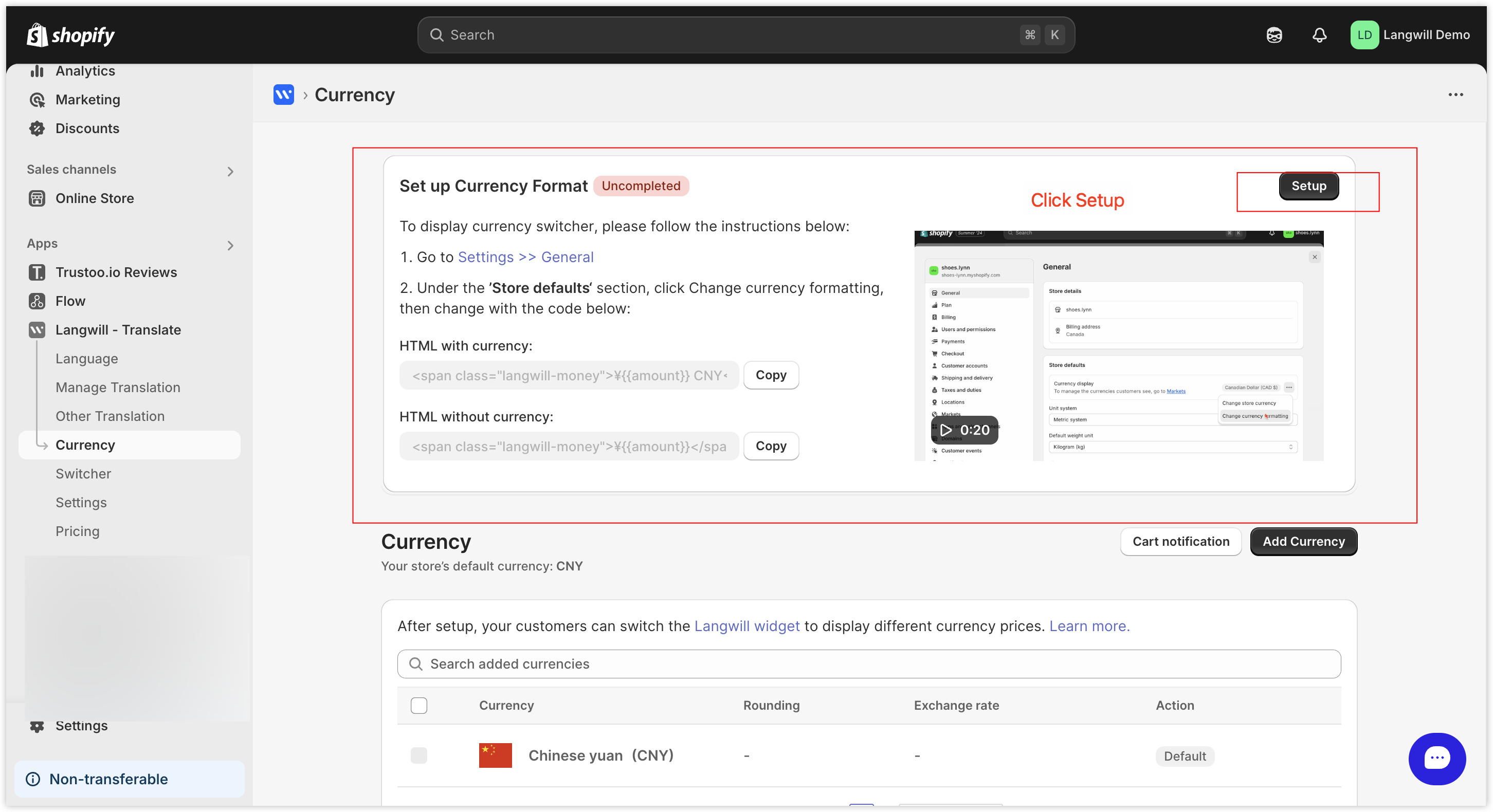Image resolution: width=1493 pixels, height=812 pixels.
Task: Open the chat support bubble
Action: pyautogui.click(x=1437, y=758)
